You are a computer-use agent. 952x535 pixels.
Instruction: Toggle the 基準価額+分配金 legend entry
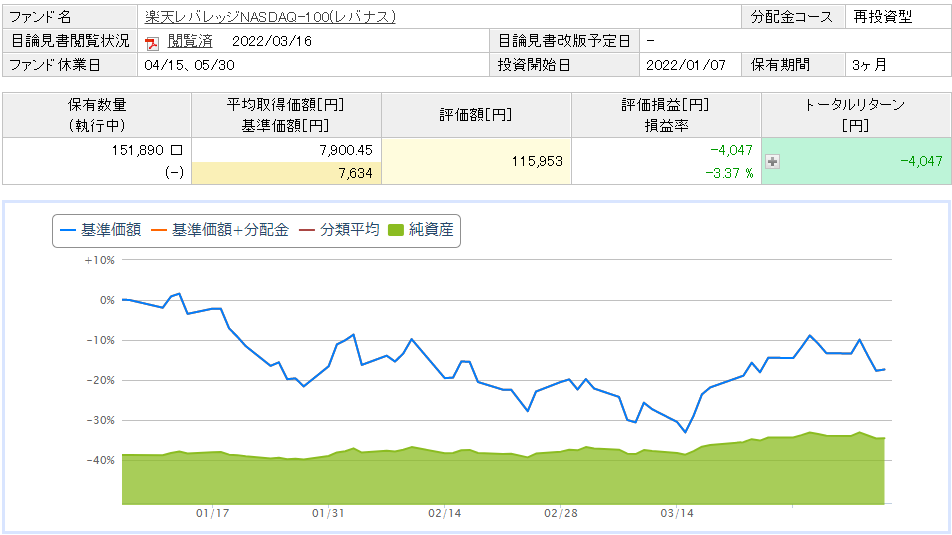pyautogui.click(x=220, y=230)
